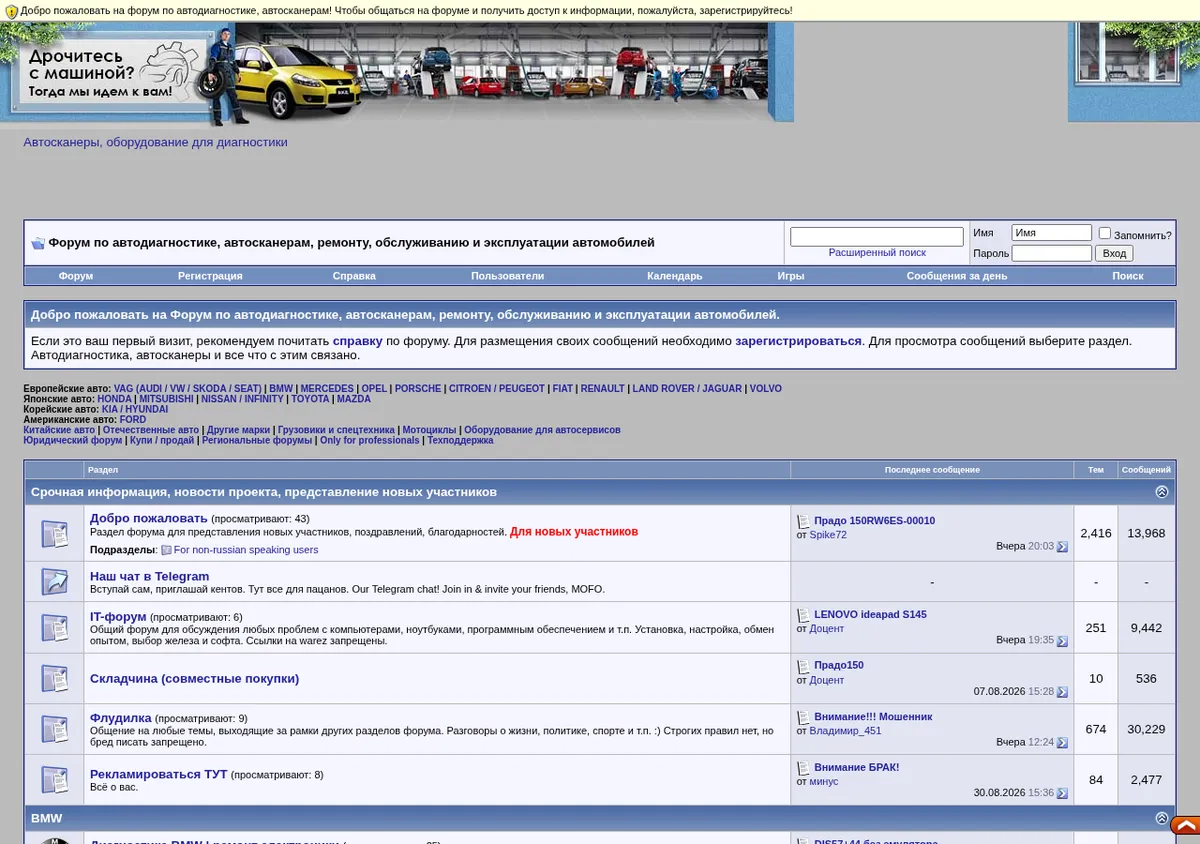
Task: Collapse the BMW category section
Action: coord(1161,818)
